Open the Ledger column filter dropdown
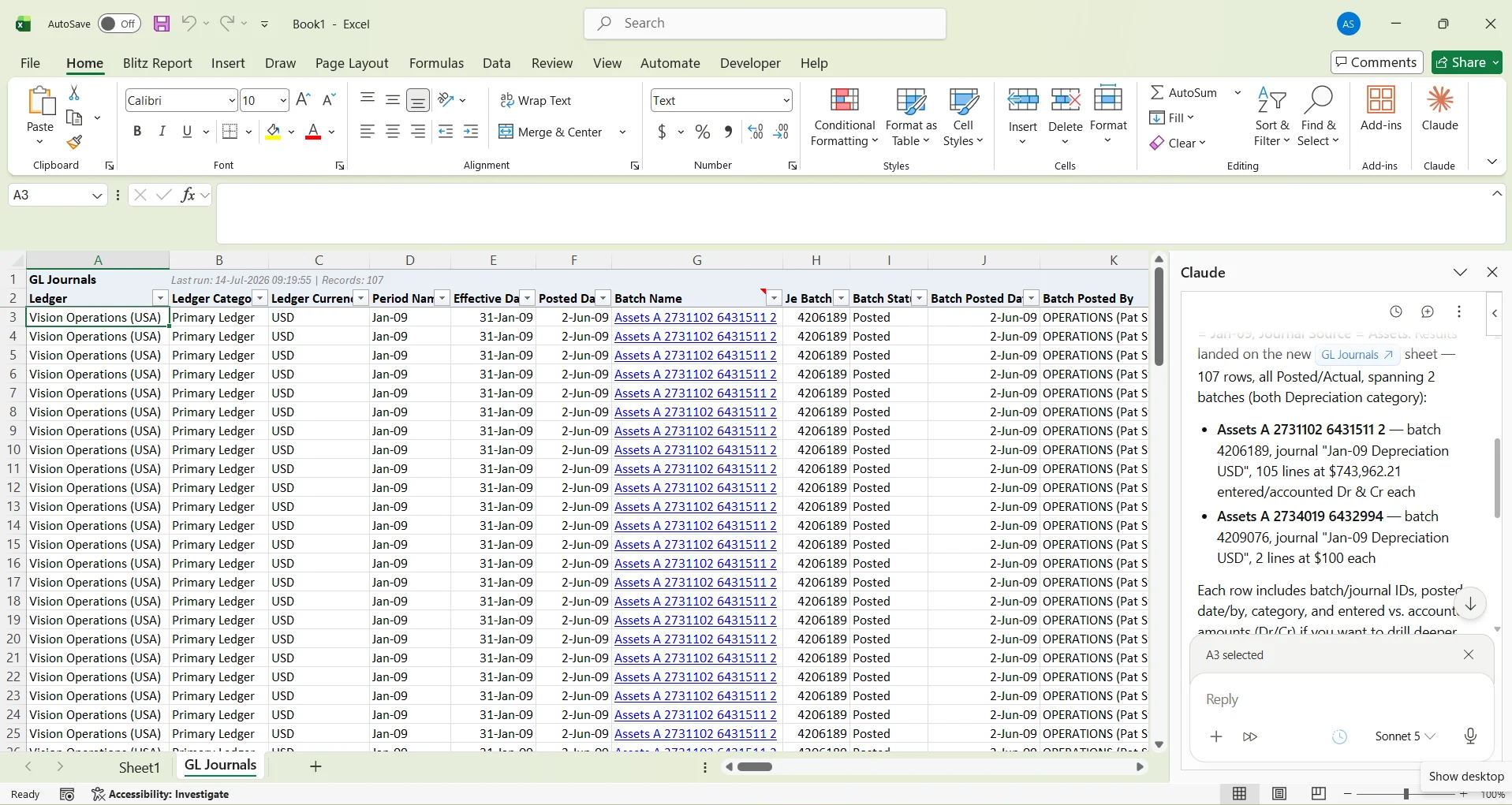Screen dimensions: 1512x805 tap(160, 298)
